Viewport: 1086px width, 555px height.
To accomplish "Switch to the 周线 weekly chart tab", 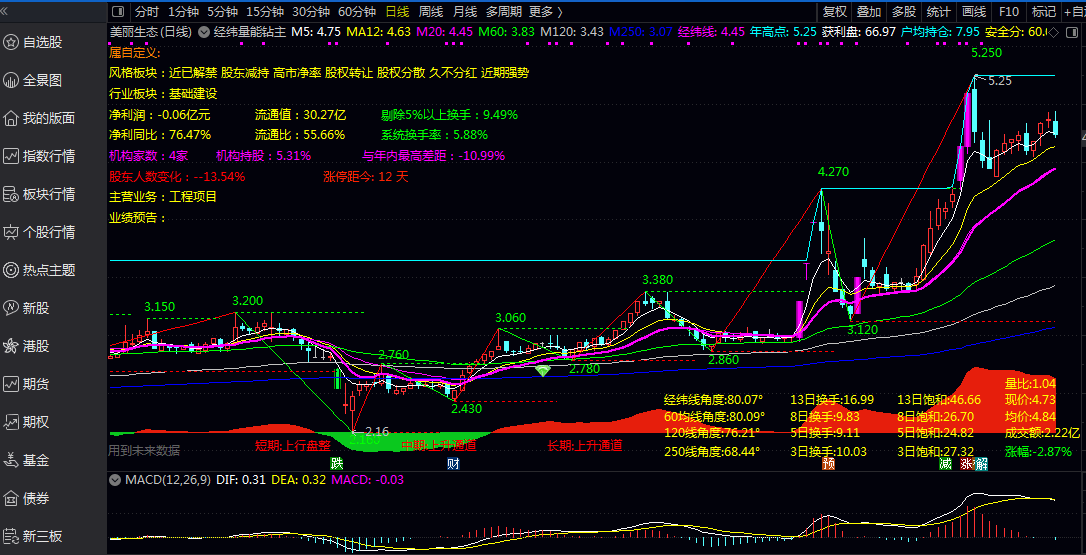I will [430, 12].
